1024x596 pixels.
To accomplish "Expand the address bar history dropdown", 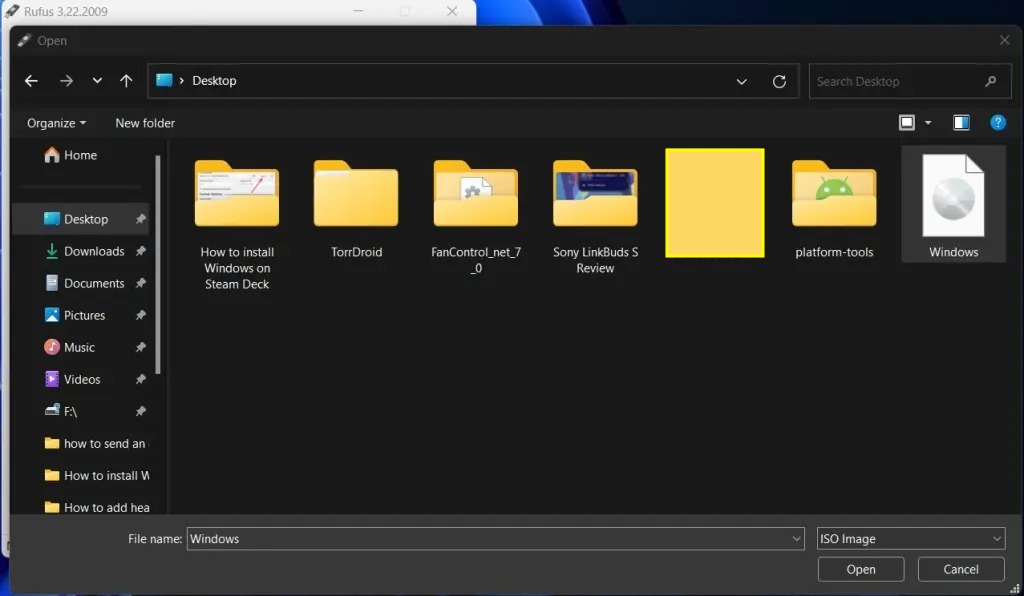I will pyautogui.click(x=741, y=82).
